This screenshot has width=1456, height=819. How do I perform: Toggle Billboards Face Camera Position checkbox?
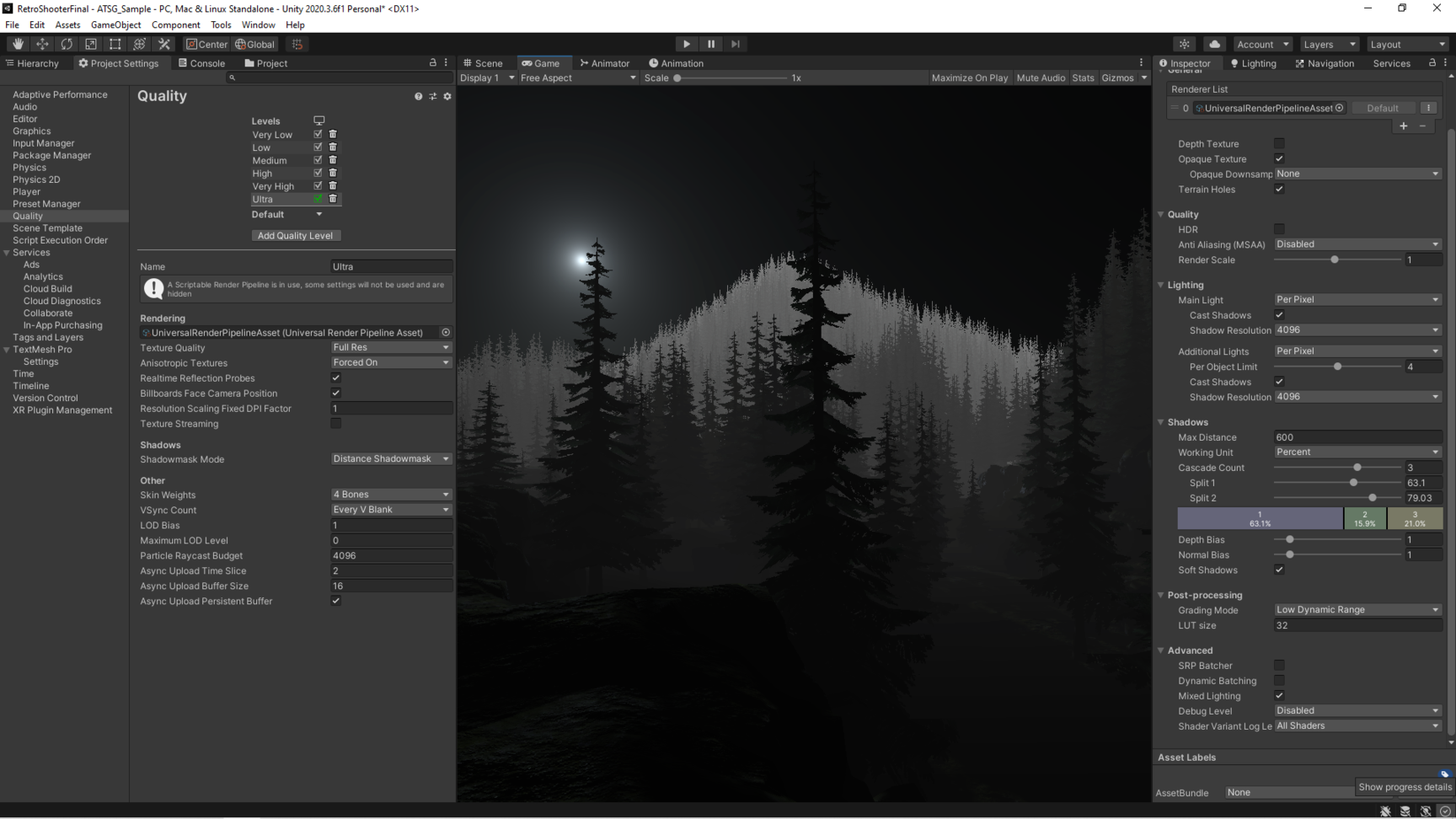point(336,393)
